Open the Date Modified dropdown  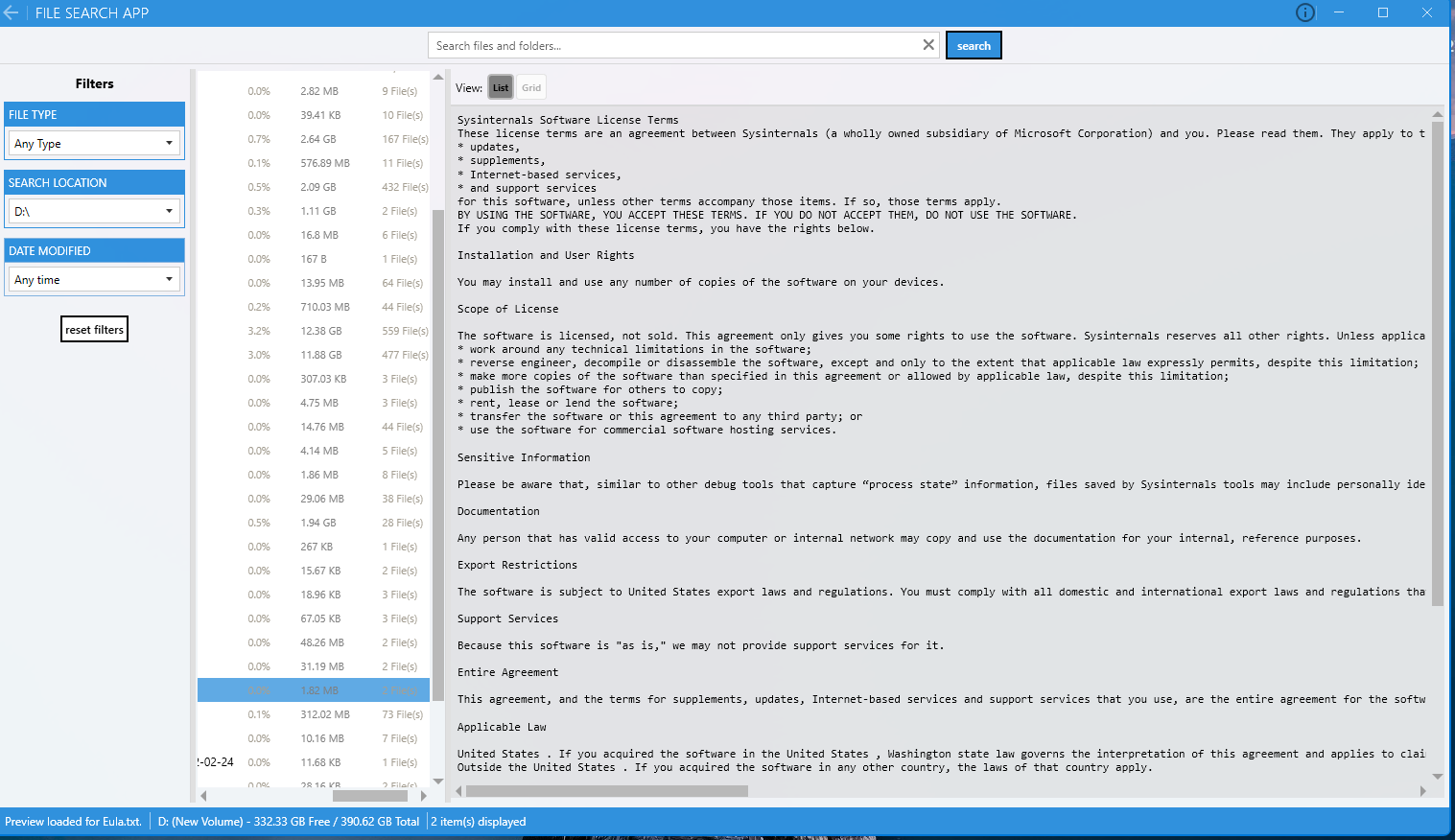[94, 279]
